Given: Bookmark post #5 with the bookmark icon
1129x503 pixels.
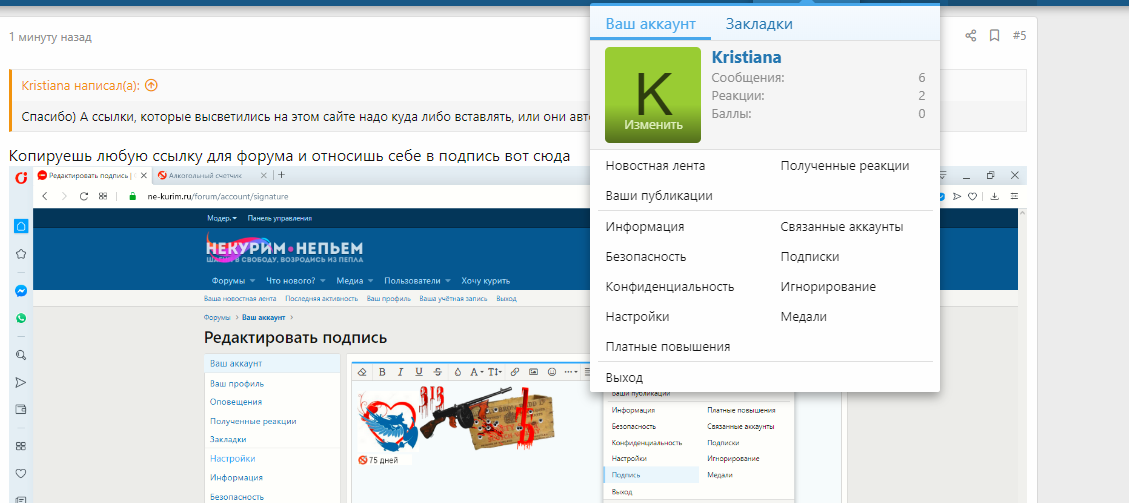Looking at the screenshot, I should pos(994,36).
